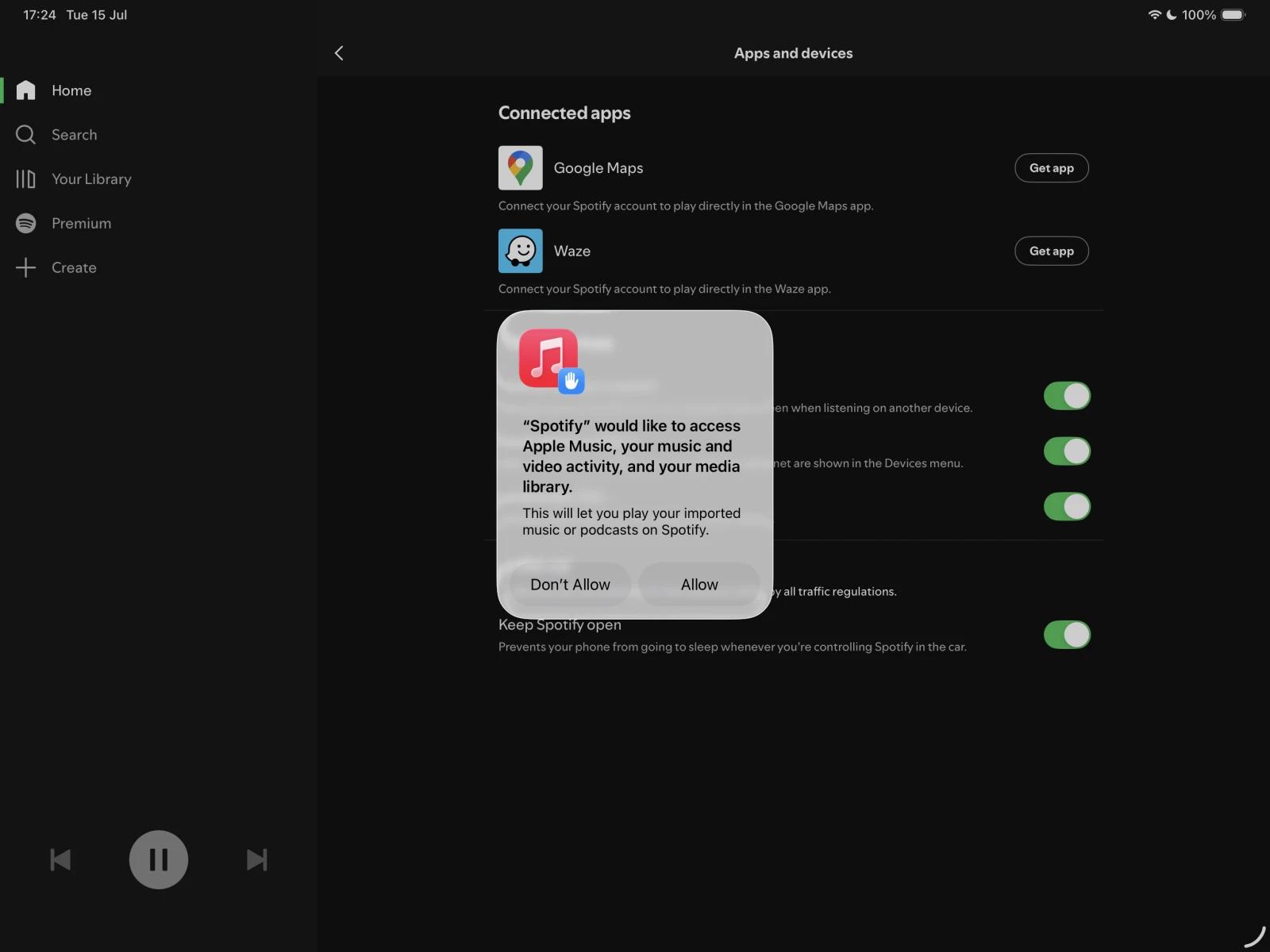Click the Google Maps app icon
Screen dimensions: 1270x952
tap(520, 168)
